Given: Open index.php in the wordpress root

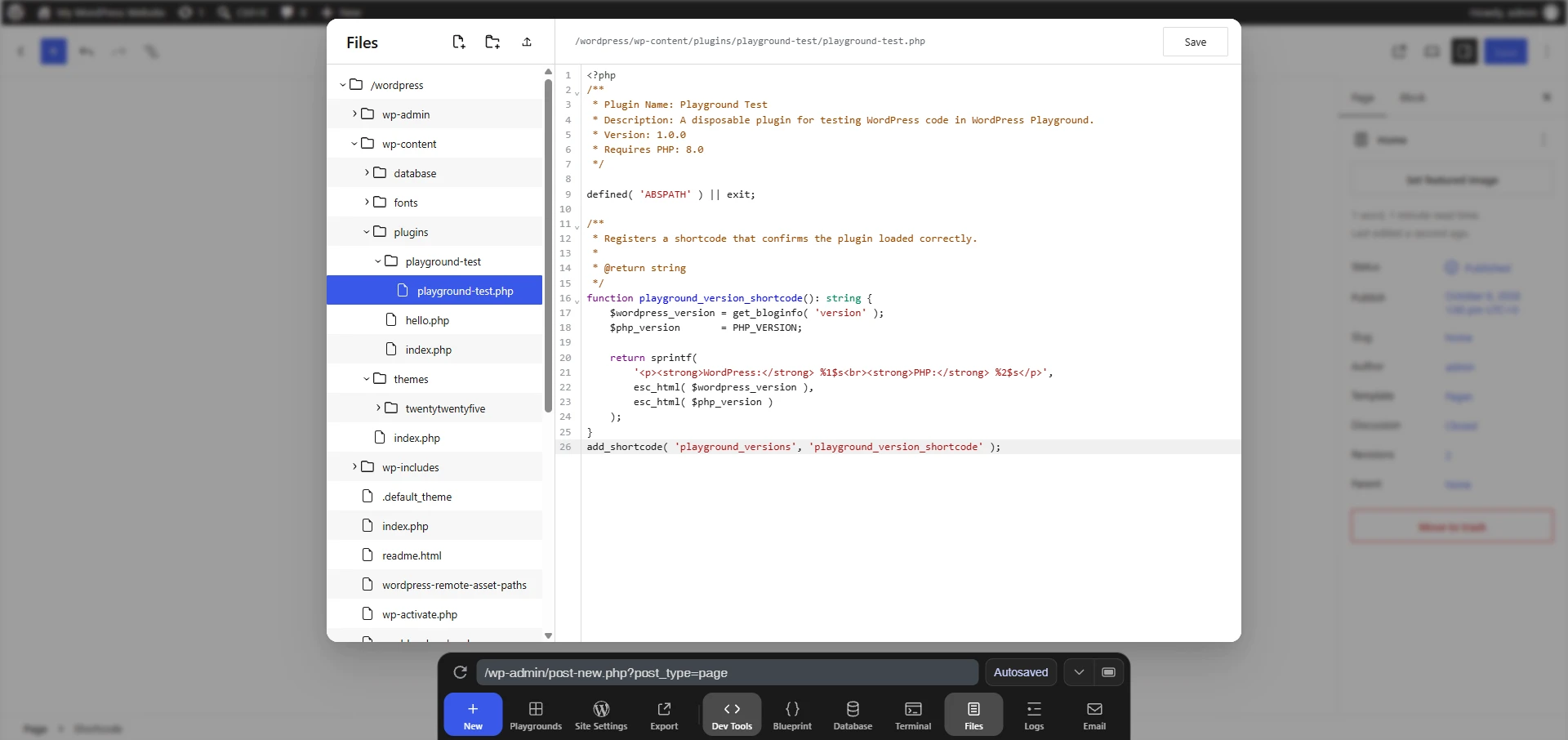Looking at the screenshot, I should (434, 526).
